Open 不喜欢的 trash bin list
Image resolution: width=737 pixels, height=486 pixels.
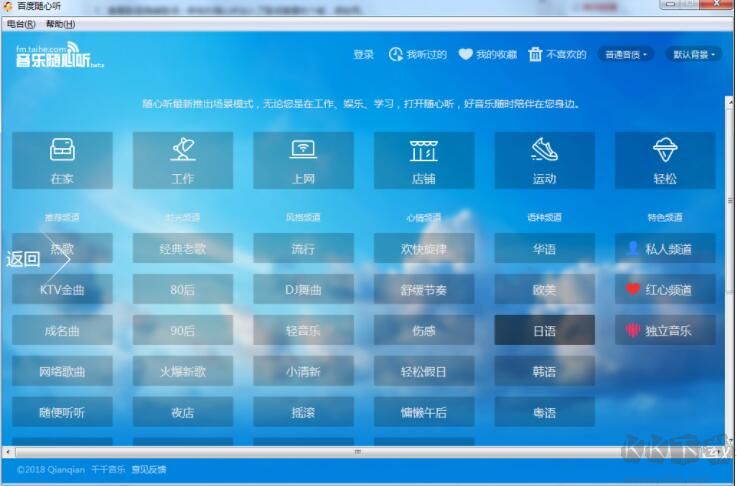coord(536,54)
